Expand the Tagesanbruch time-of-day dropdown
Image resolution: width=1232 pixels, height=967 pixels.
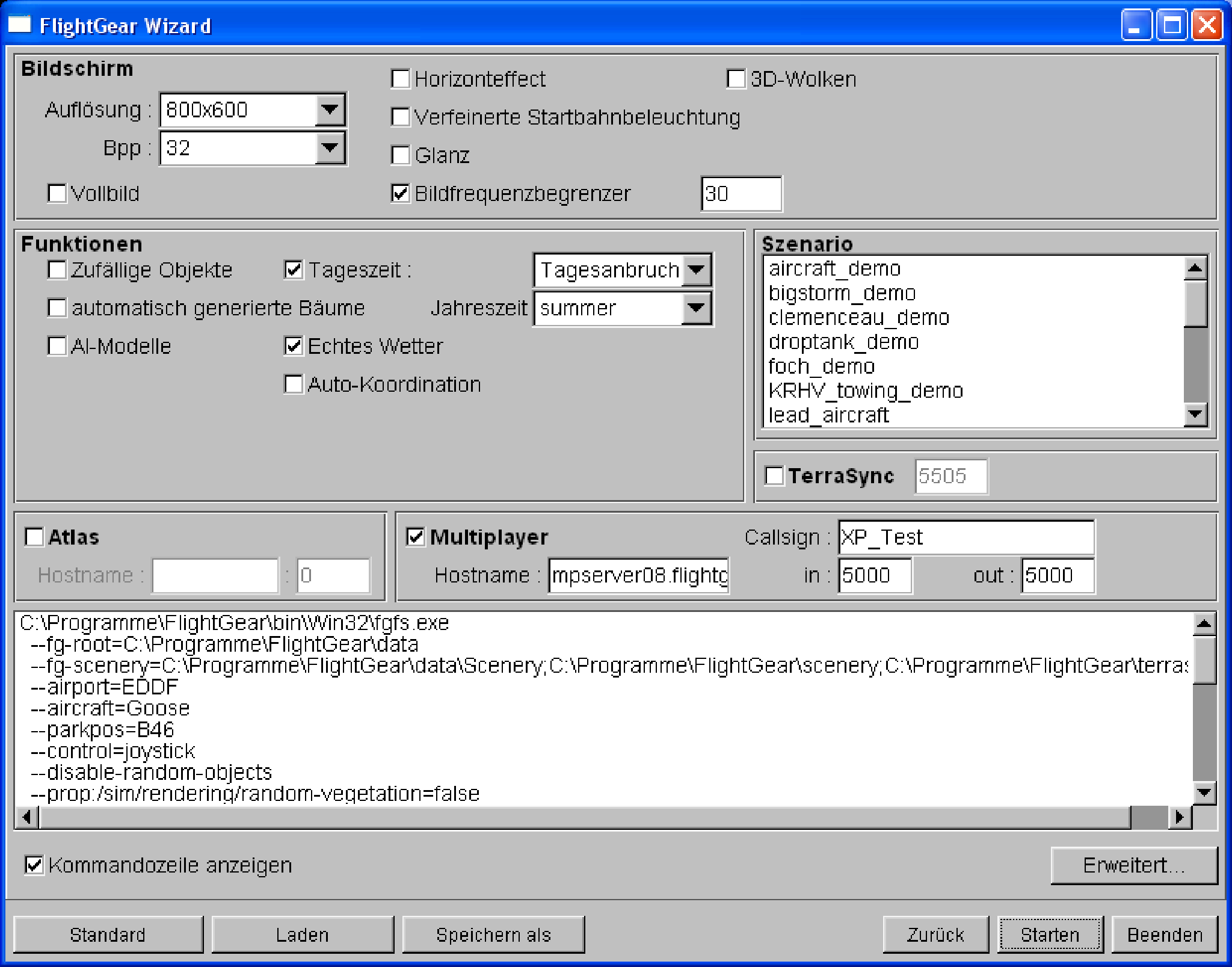tap(697, 270)
